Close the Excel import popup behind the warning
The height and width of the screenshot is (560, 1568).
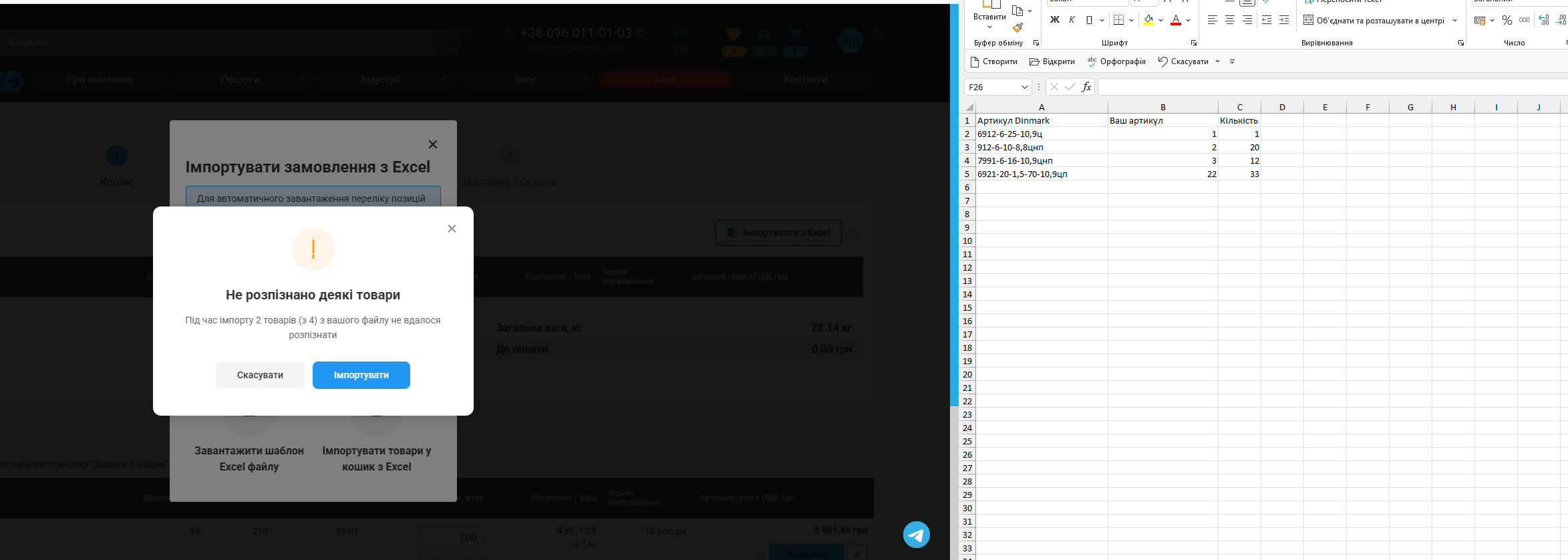433,144
